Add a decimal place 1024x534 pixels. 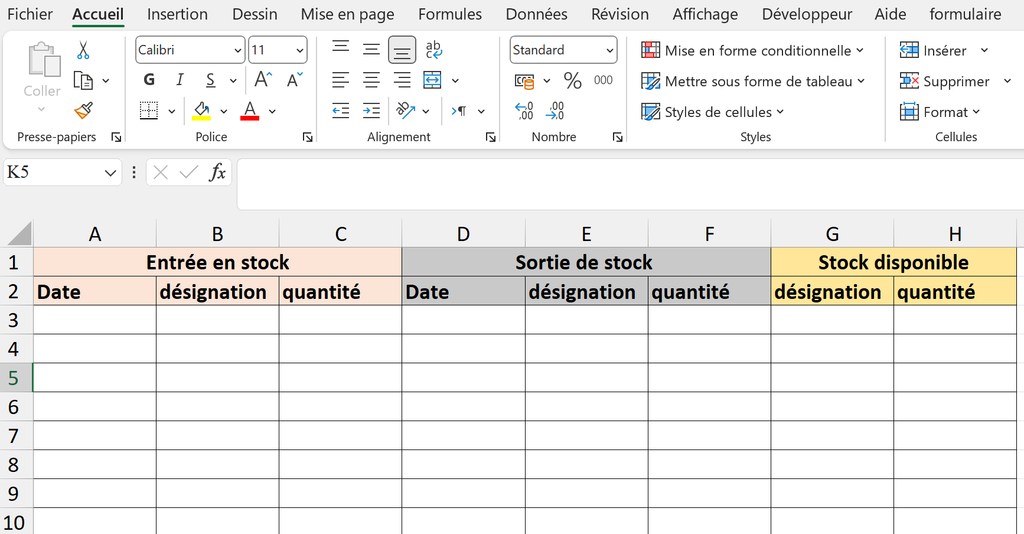pyautogui.click(x=524, y=111)
